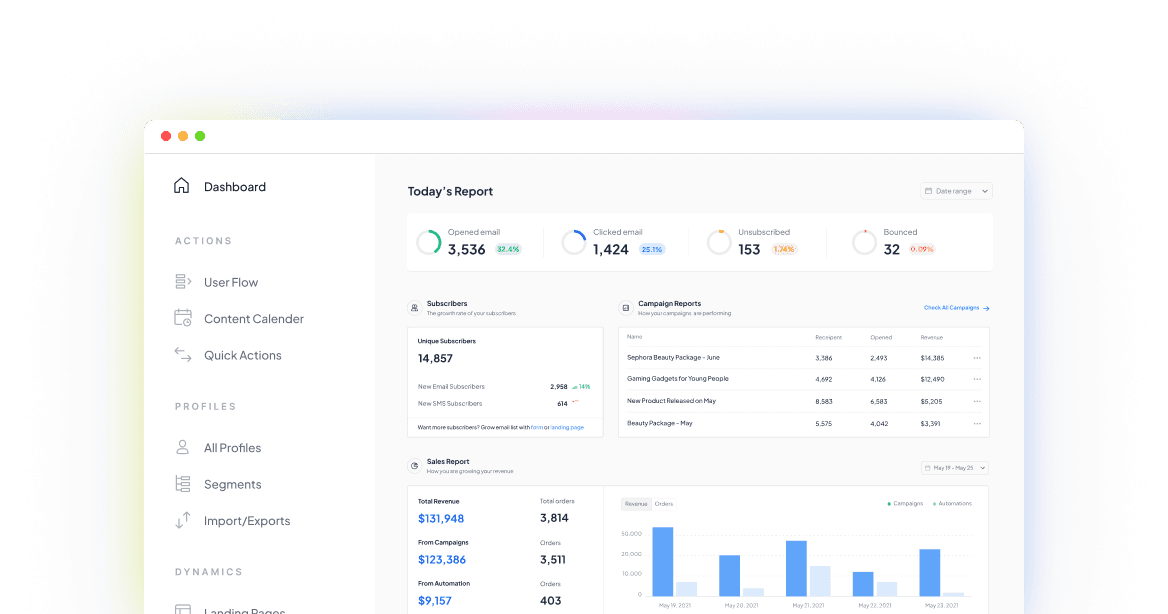Open options for Sephora Beauty Package - June
This screenshot has height=614, width=1168.
coord(977,357)
